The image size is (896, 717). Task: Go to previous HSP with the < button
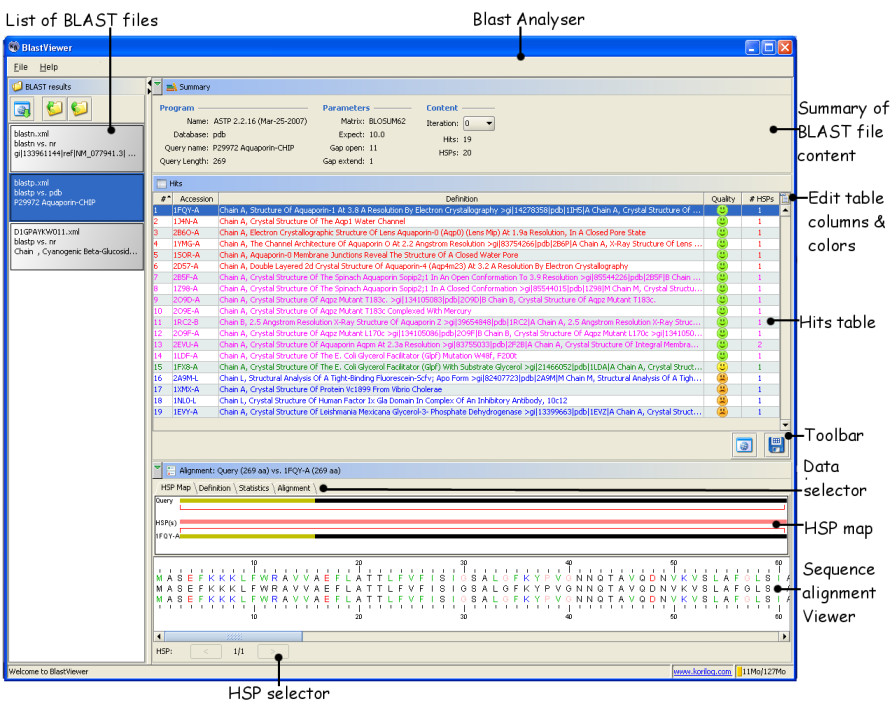tap(205, 651)
